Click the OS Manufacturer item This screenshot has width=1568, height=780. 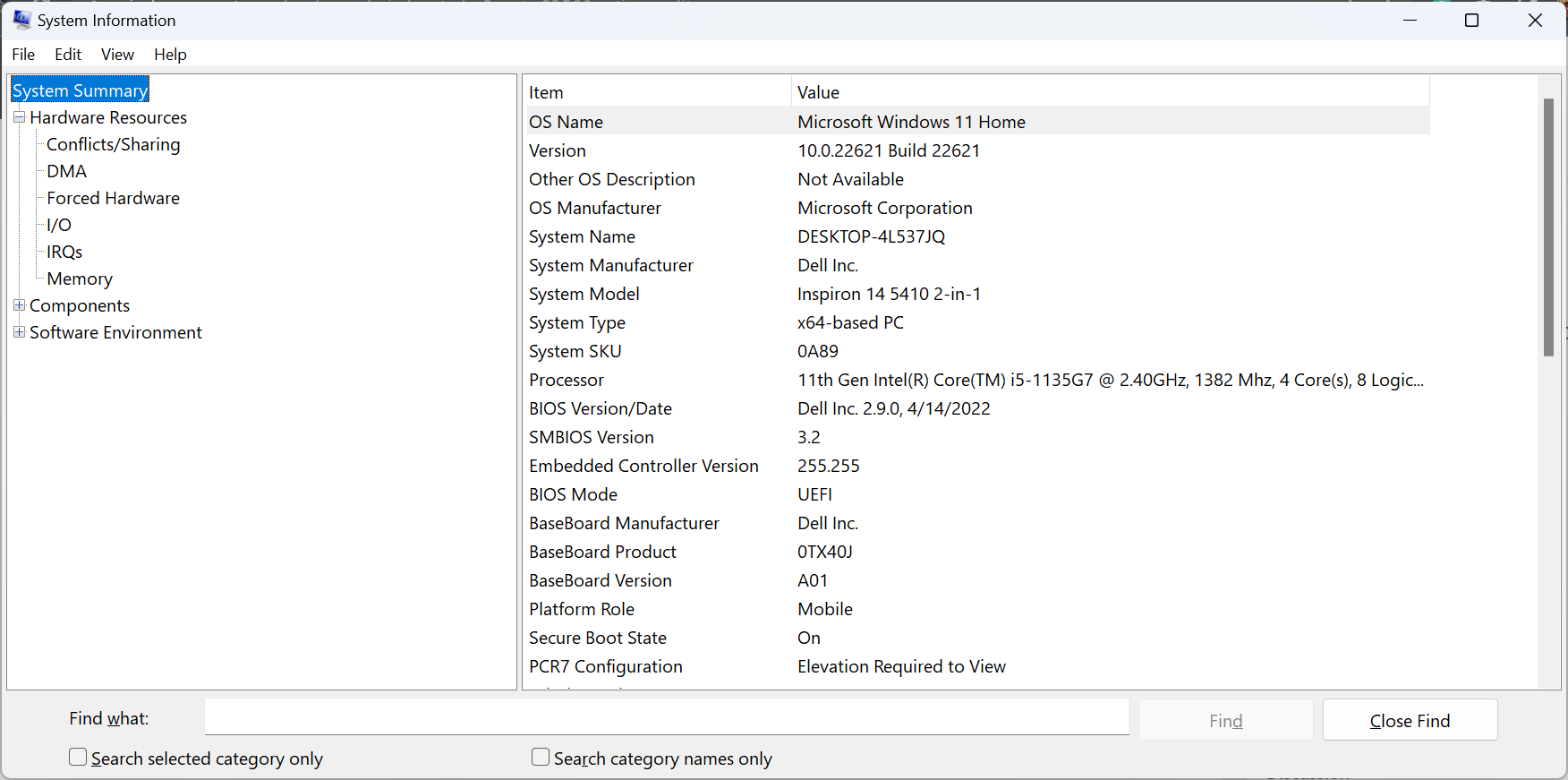pyautogui.click(x=595, y=208)
